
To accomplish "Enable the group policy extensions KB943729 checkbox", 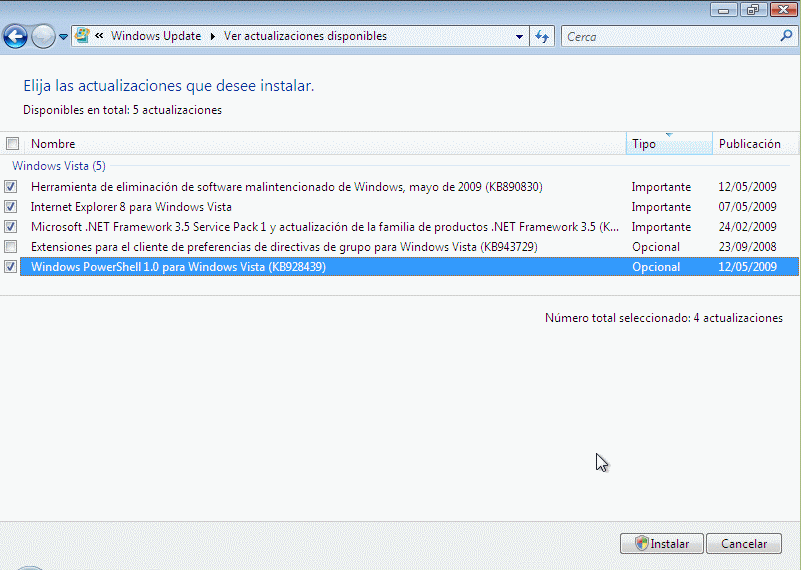I will pos(11,247).
